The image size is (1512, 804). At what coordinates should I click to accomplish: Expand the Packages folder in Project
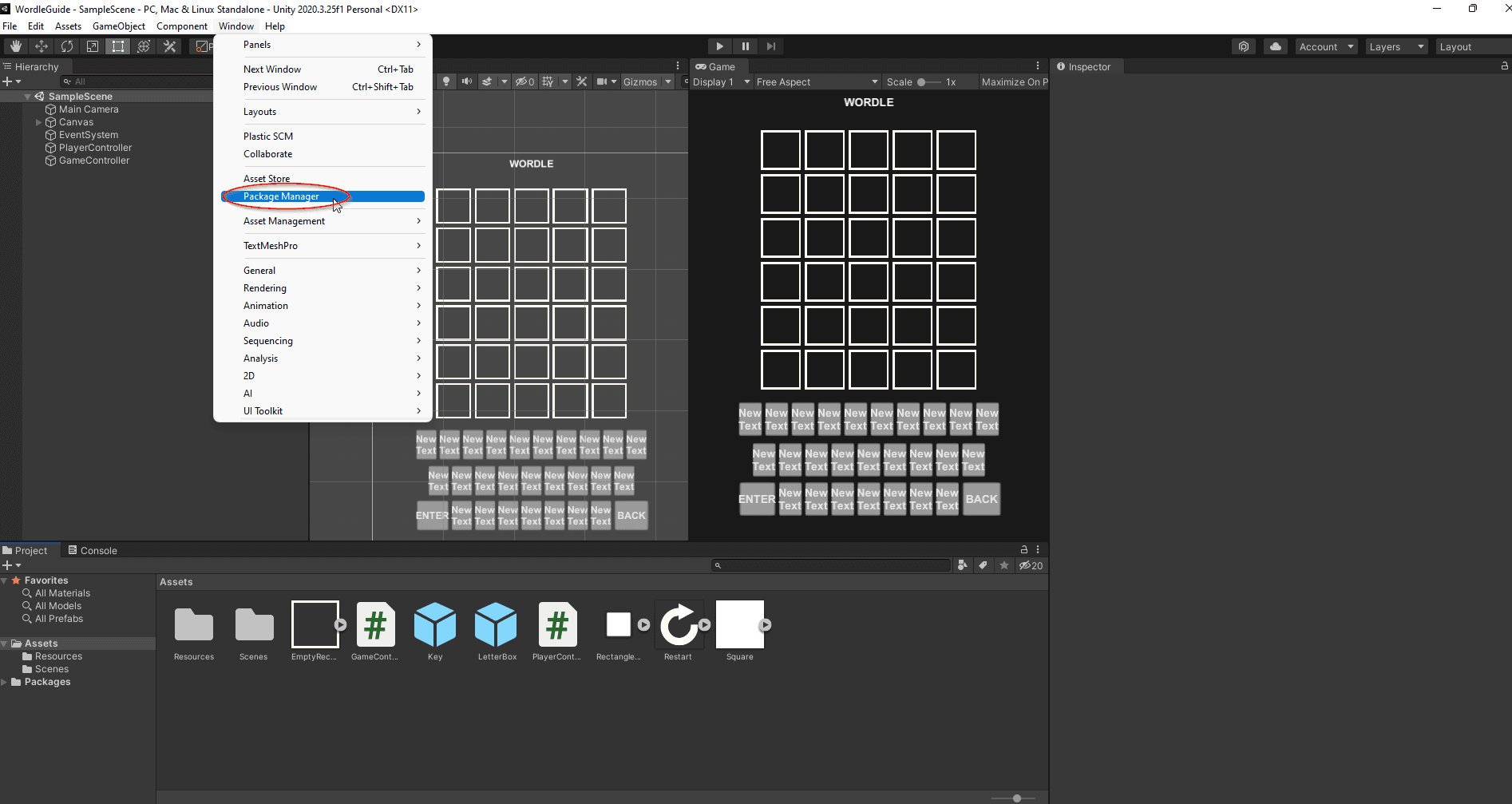[5, 682]
